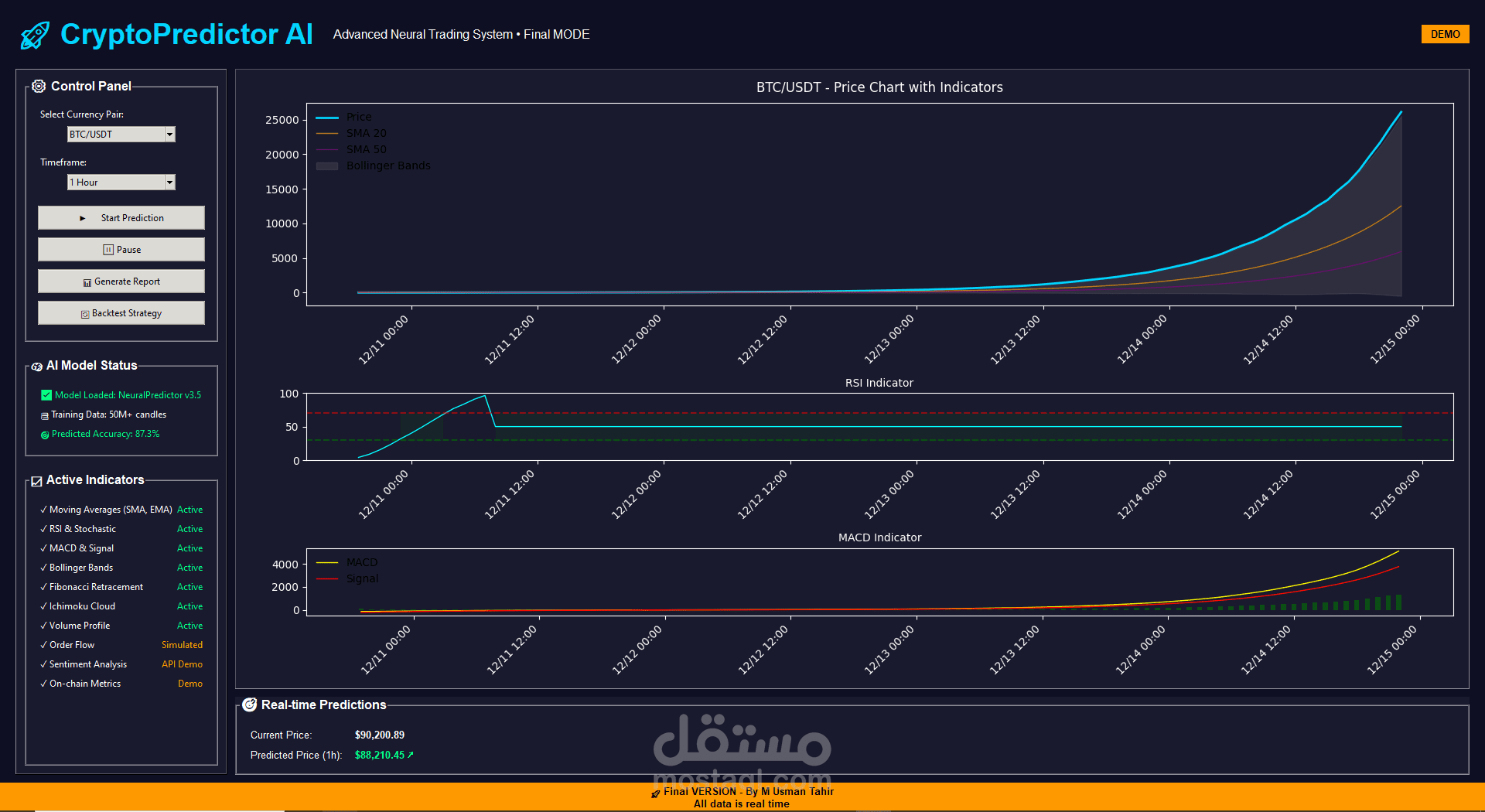This screenshot has width=1485, height=812.
Task: Click the Real-time Predictions target icon
Action: pyautogui.click(x=250, y=705)
